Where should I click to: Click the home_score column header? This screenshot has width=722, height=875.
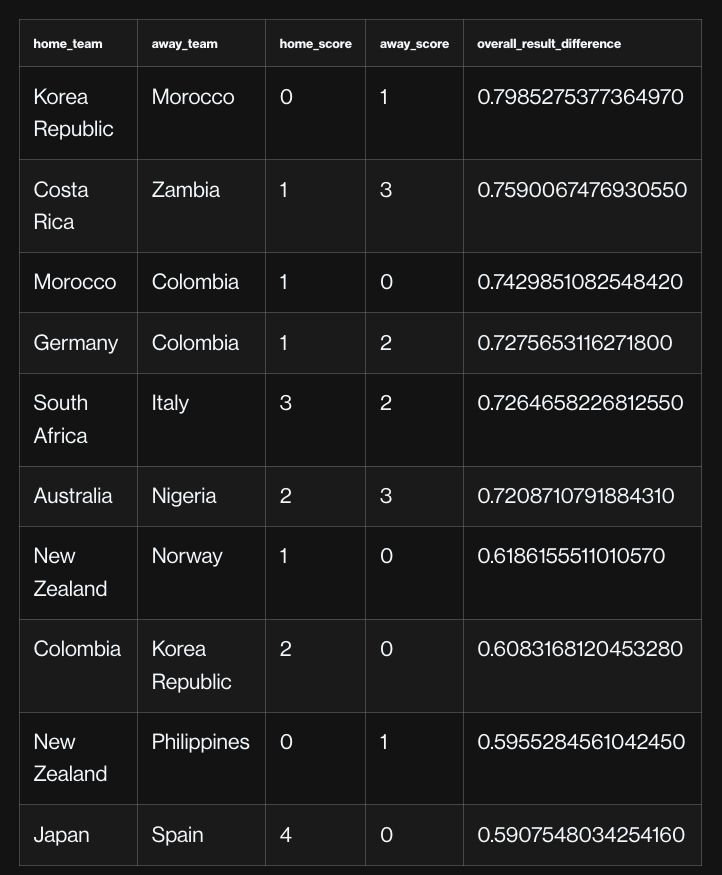[315, 44]
